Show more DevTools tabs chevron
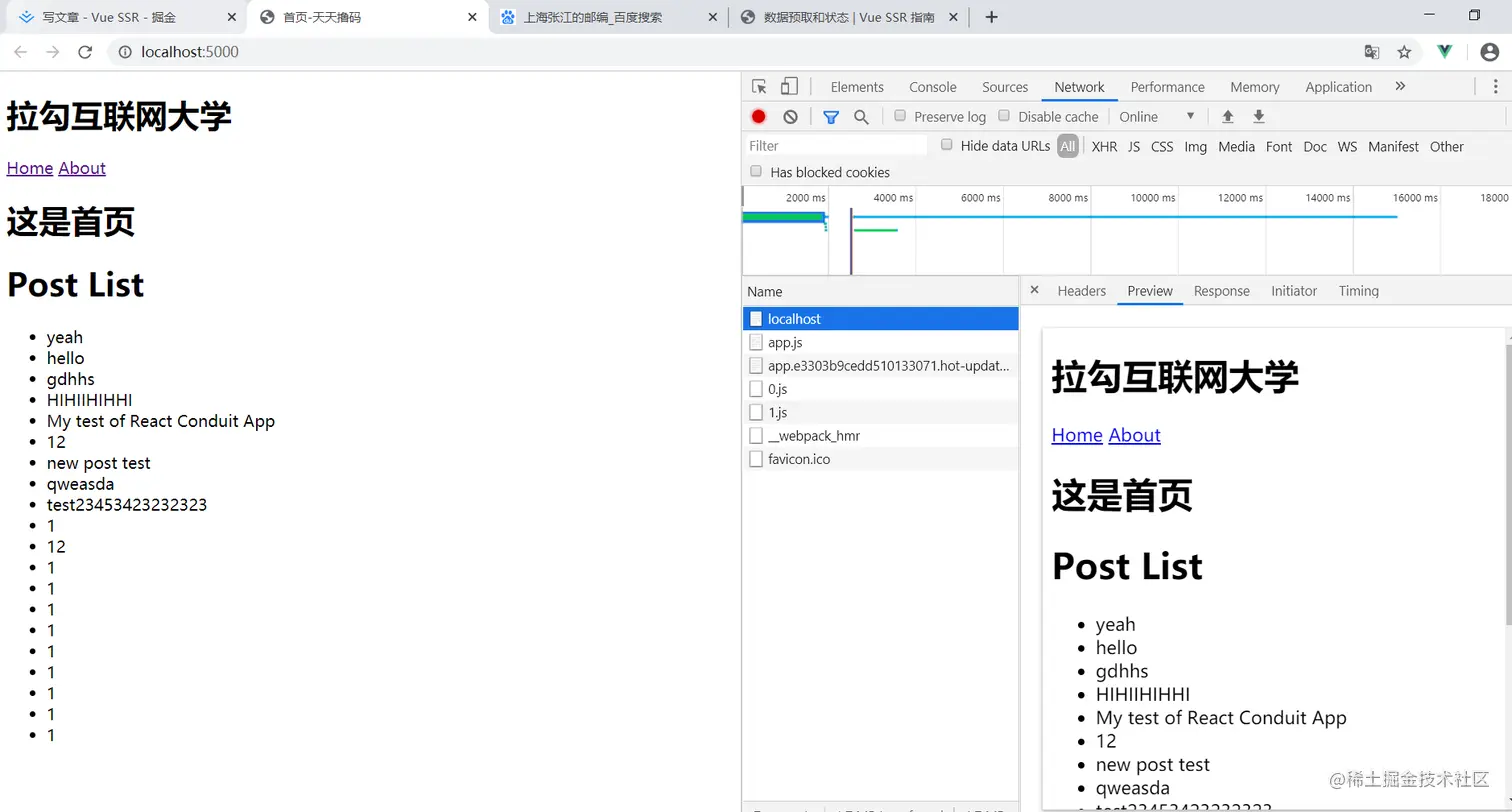This screenshot has width=1512, height=812. pyautogui.click(x=1400, y=87)
